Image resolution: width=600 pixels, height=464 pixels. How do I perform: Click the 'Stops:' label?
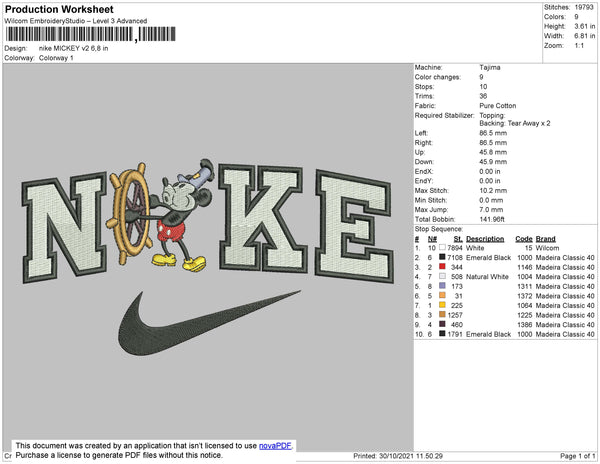[x=424, y=86]
